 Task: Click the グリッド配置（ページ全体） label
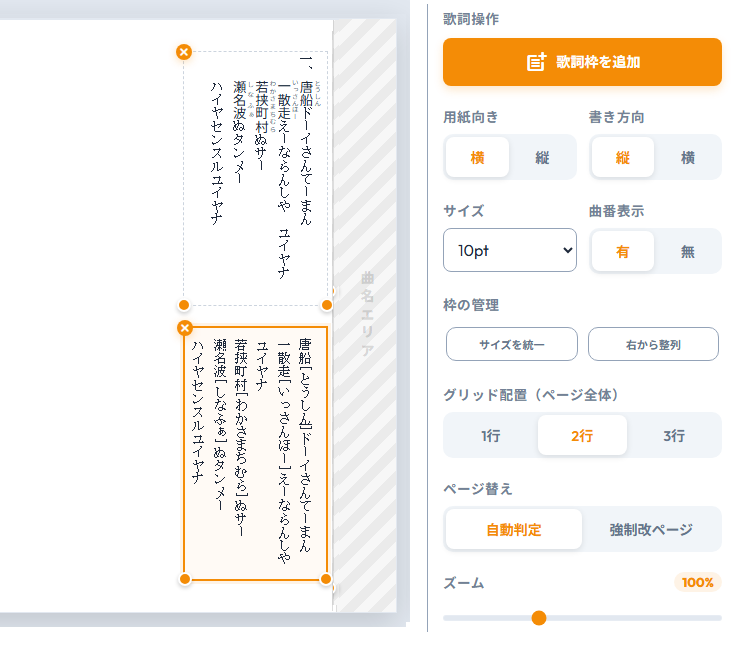531,395
